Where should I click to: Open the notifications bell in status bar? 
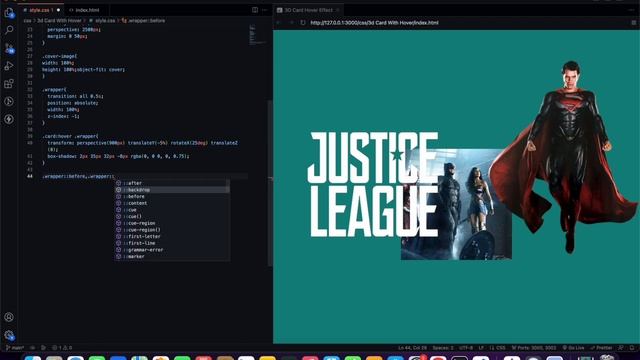tap(632, 348)
